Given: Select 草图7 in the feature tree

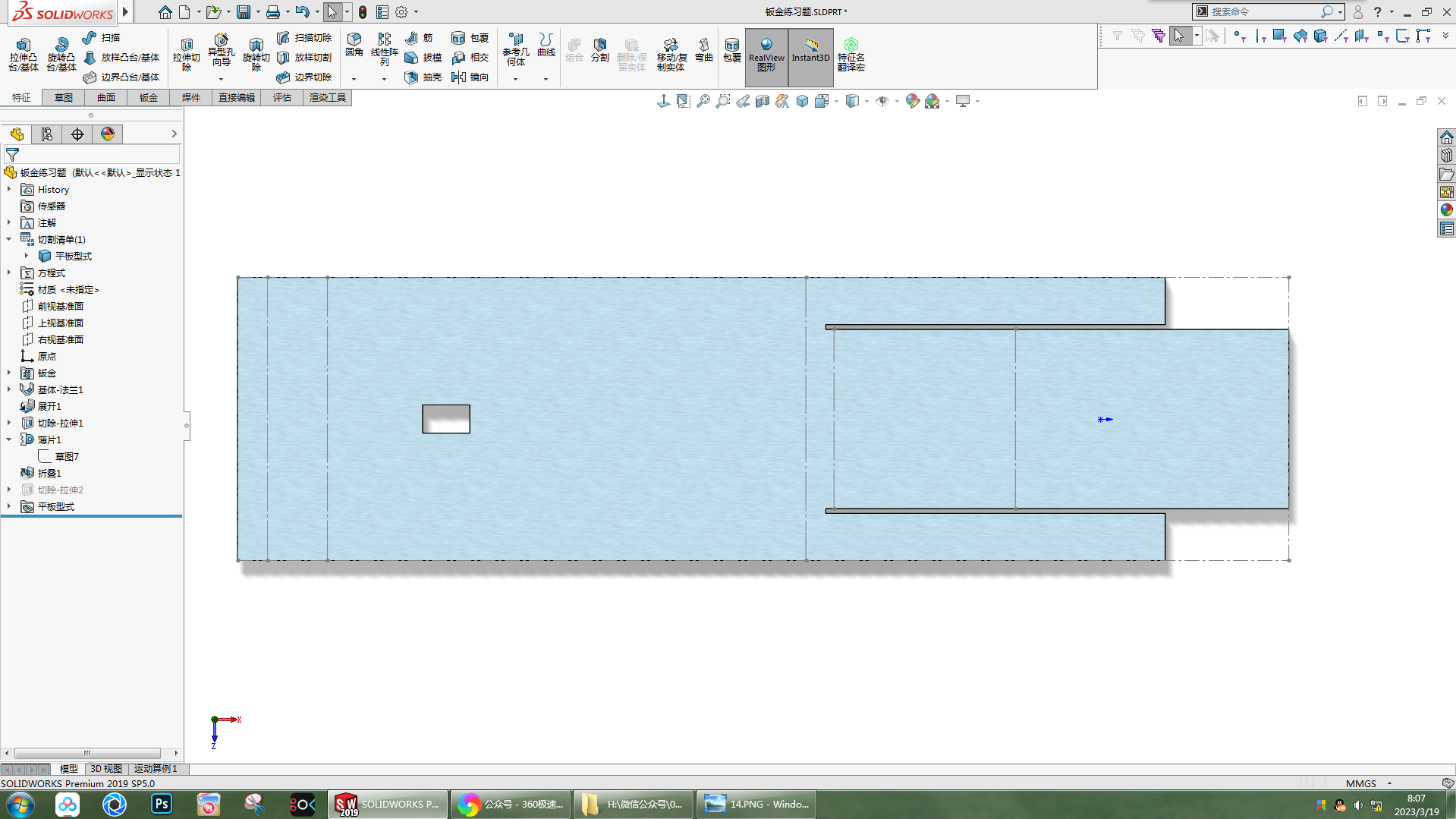Looking at the screenshot, I should (x=67, y=456).
